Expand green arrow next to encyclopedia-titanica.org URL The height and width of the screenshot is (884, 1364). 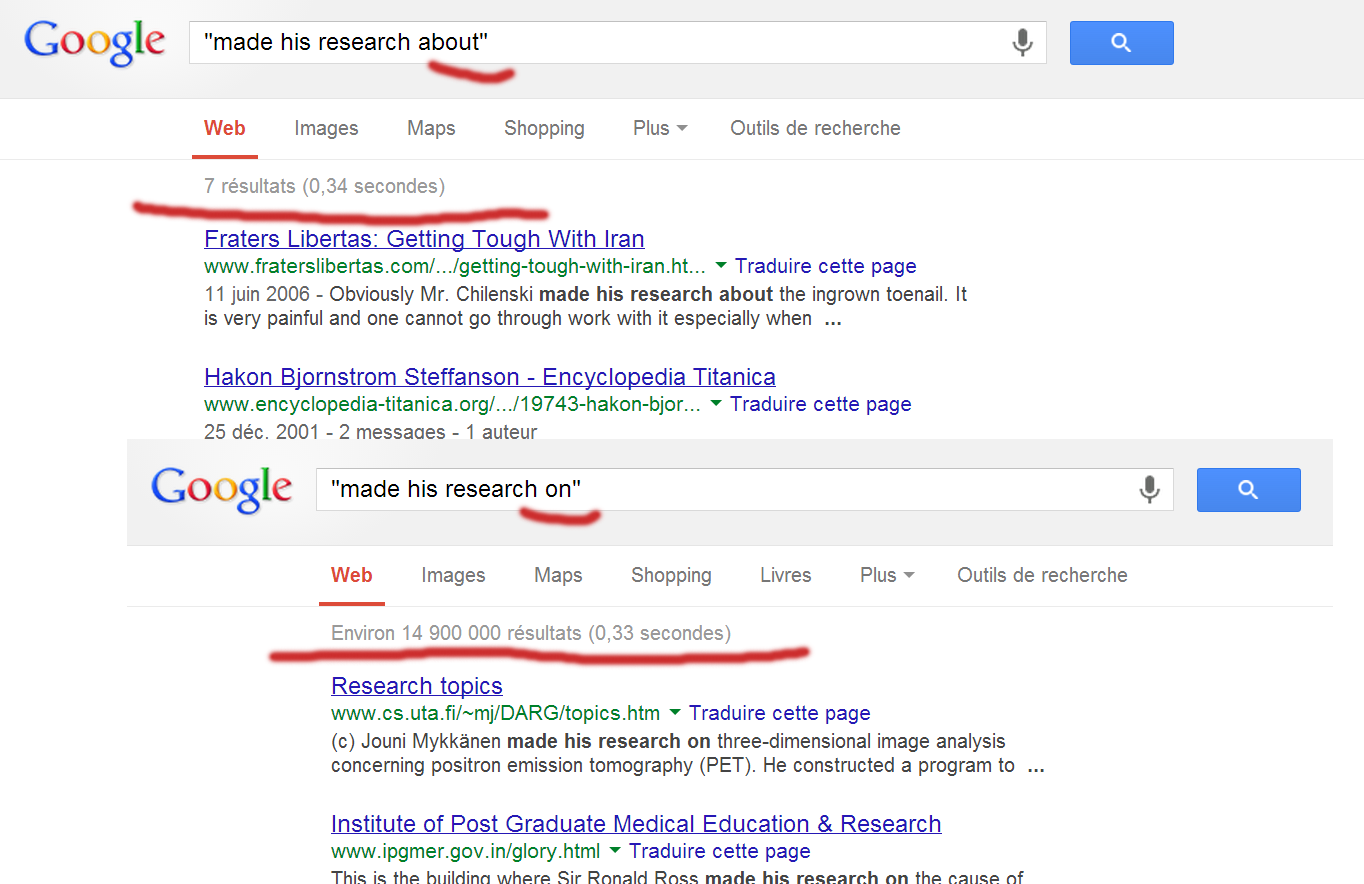tap(715, 405)
